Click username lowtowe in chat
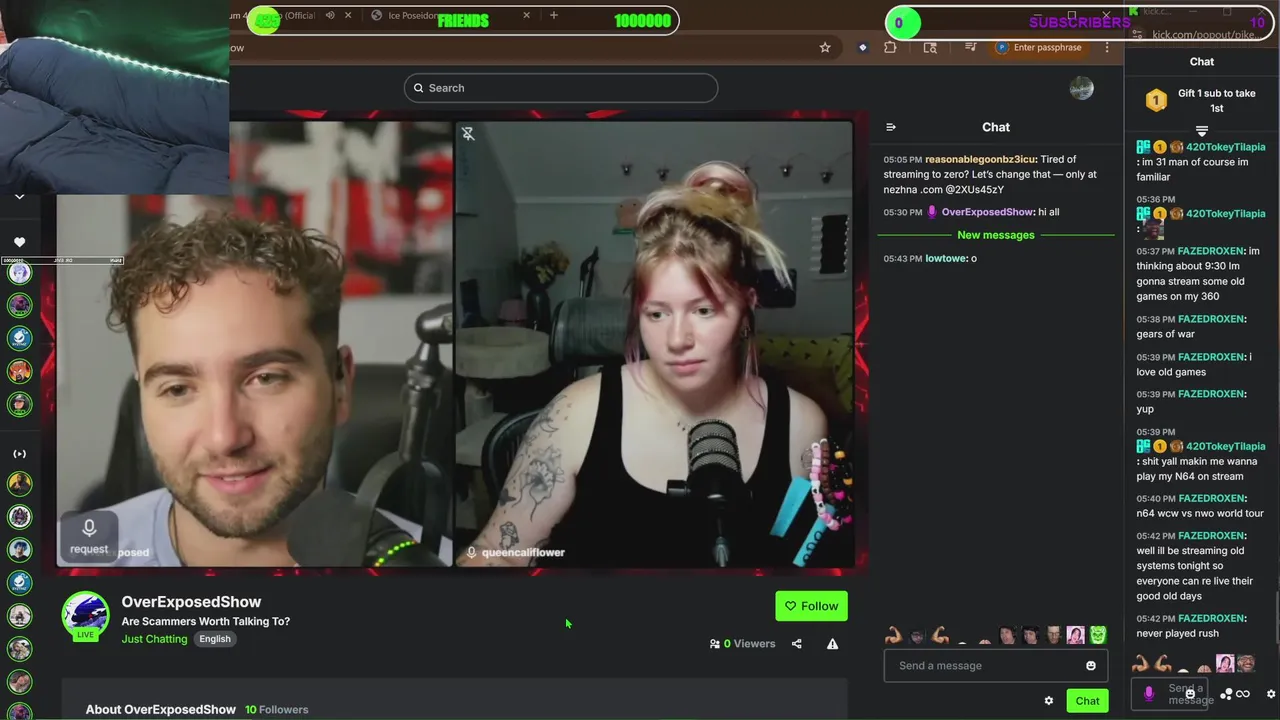The image size is (1280, 720). pyautogui.click(x=946, y=258)
